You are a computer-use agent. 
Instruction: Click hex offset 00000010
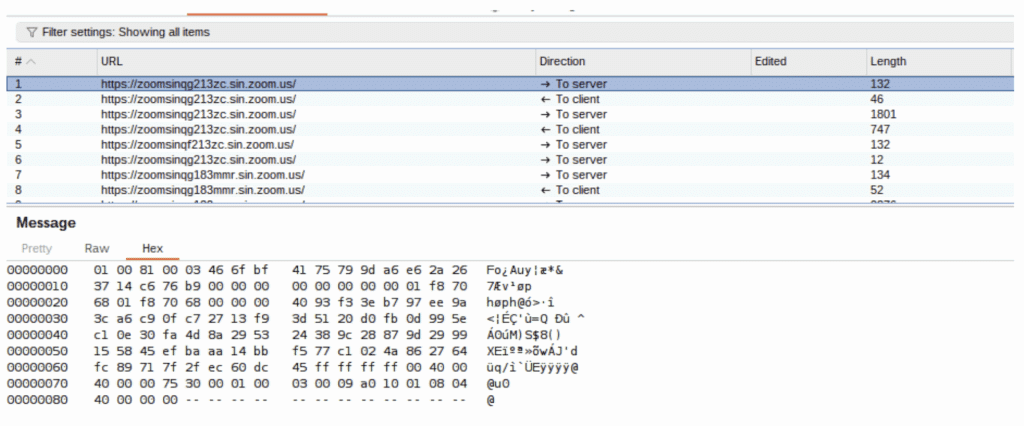(37, 286)
